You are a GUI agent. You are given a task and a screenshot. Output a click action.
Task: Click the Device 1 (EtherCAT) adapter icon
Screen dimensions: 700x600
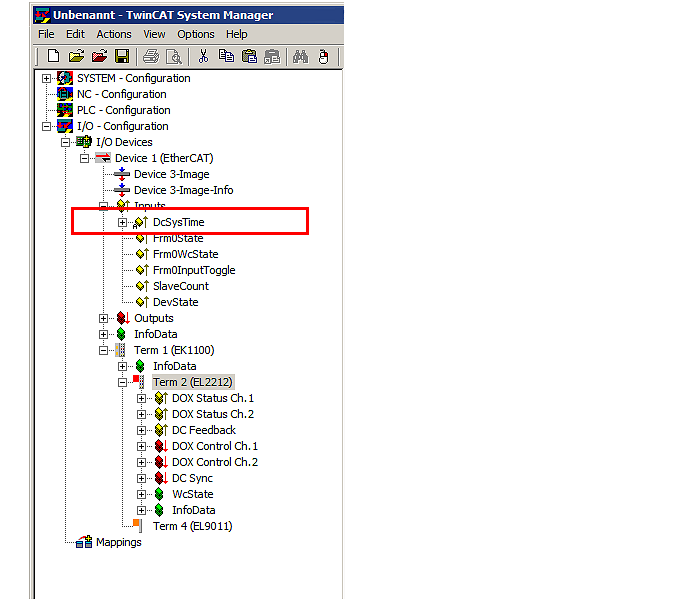(x=103, y=158)
